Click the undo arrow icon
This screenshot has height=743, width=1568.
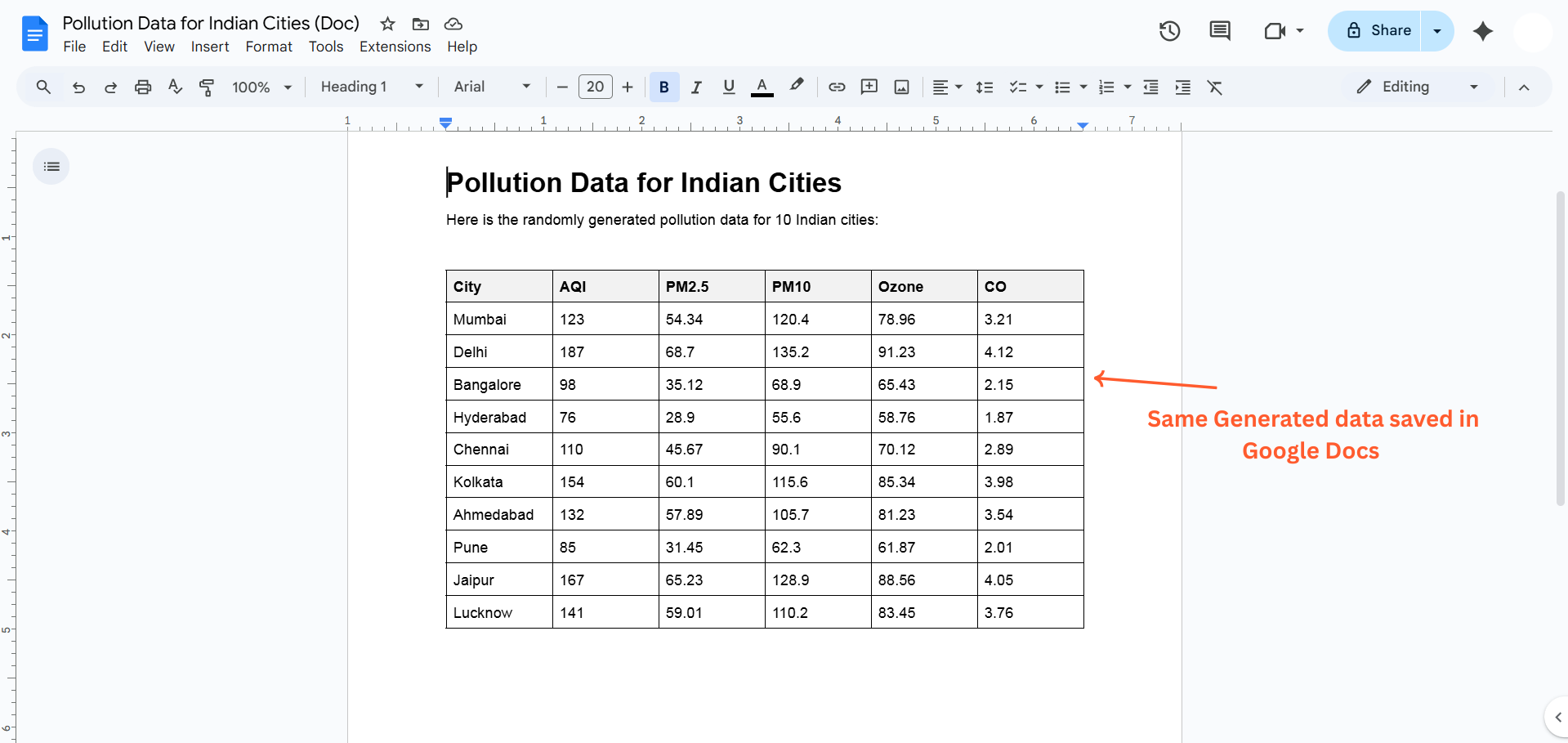[x=78, y=87]
